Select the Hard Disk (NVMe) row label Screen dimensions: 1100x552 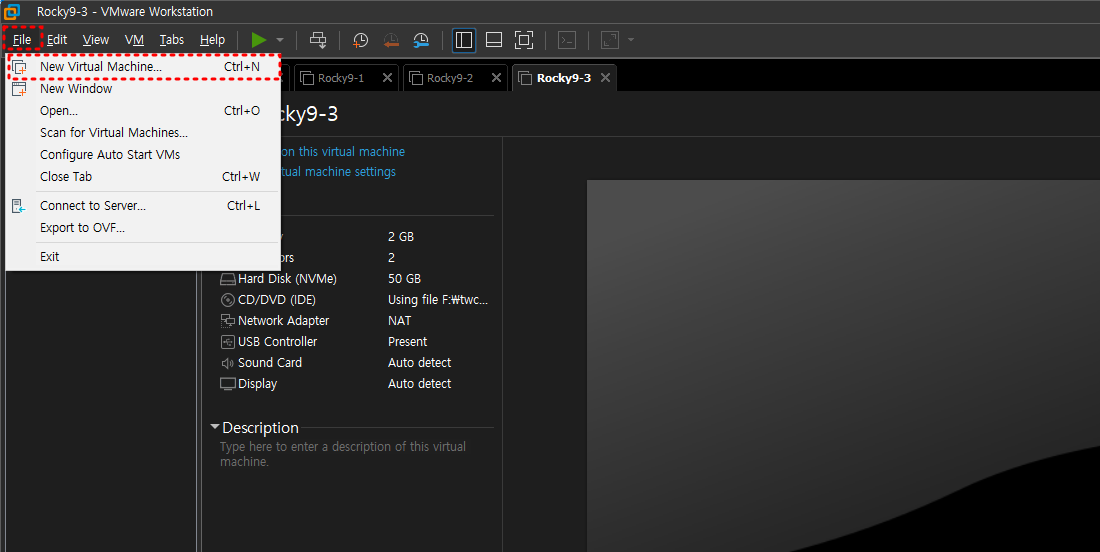point(287,279)
